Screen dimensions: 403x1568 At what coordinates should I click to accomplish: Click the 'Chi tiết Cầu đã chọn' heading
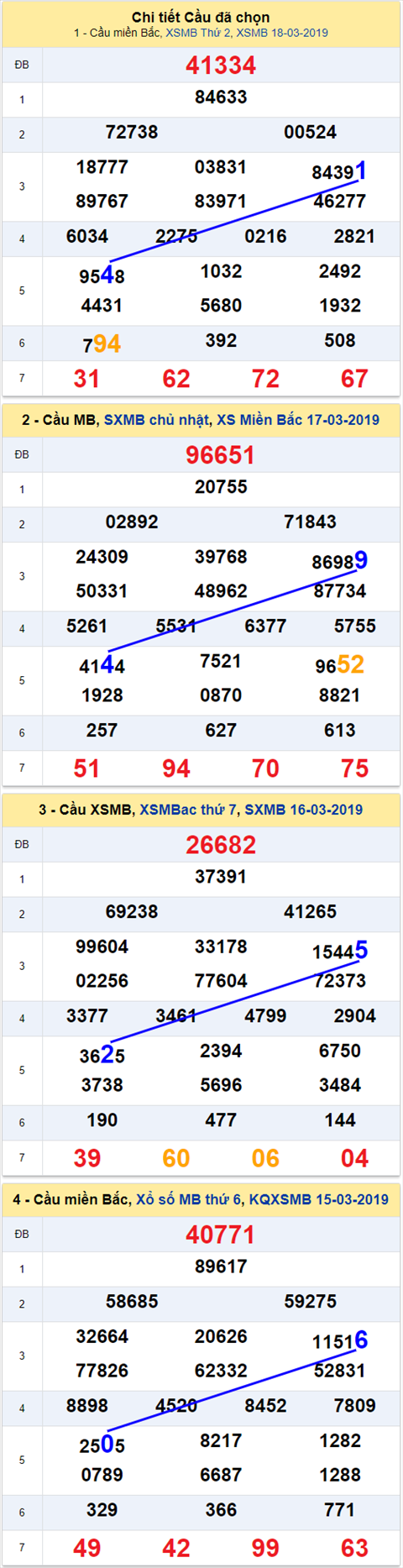click(x=201, y=17)
